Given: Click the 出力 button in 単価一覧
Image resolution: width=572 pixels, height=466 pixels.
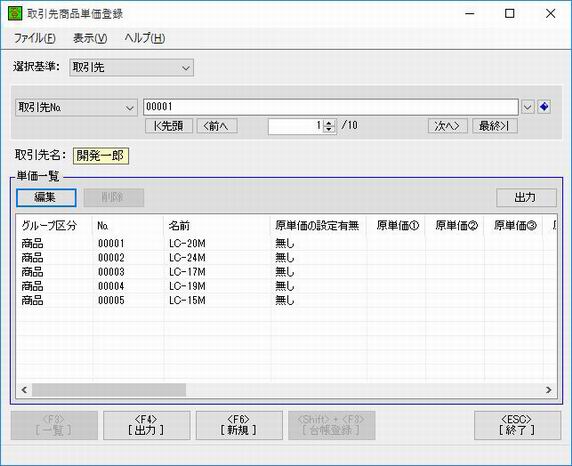Looking at the screenshot, I should (x=526, y=197).
